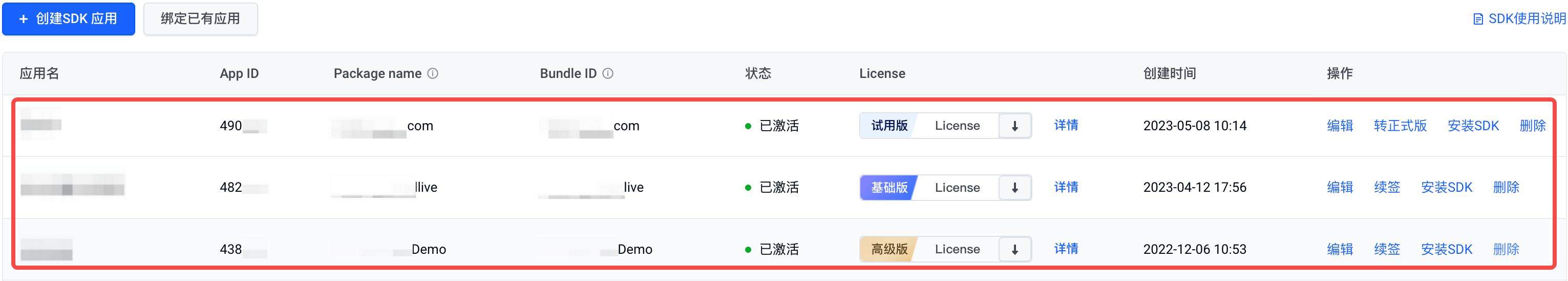
Task: Click 删除 in the 2023-05-08 row
Action: pos(1533,126)
